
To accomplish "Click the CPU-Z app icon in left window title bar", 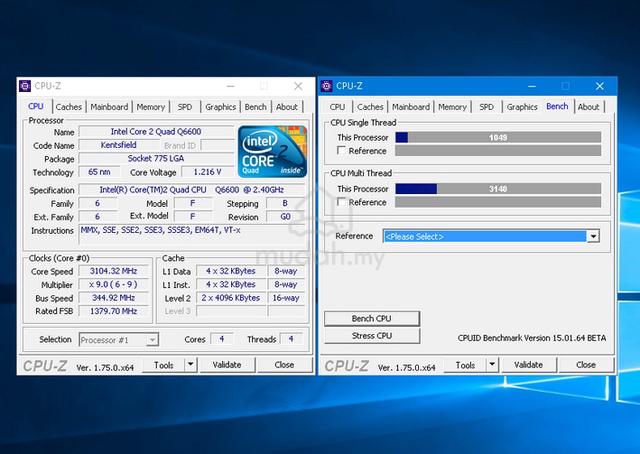I will 25,86.
